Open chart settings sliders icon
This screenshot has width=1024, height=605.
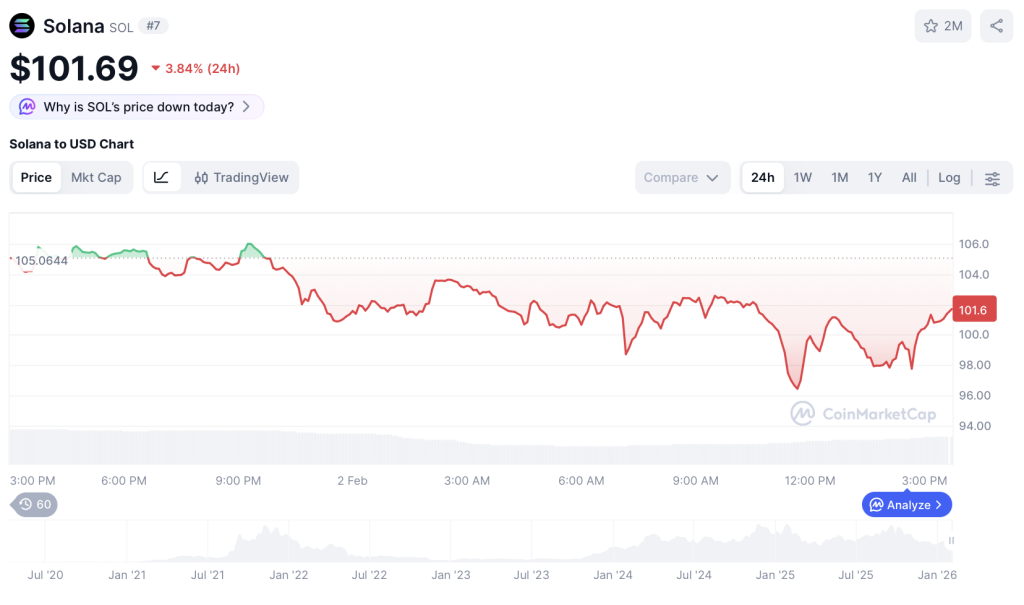point(992,178)
